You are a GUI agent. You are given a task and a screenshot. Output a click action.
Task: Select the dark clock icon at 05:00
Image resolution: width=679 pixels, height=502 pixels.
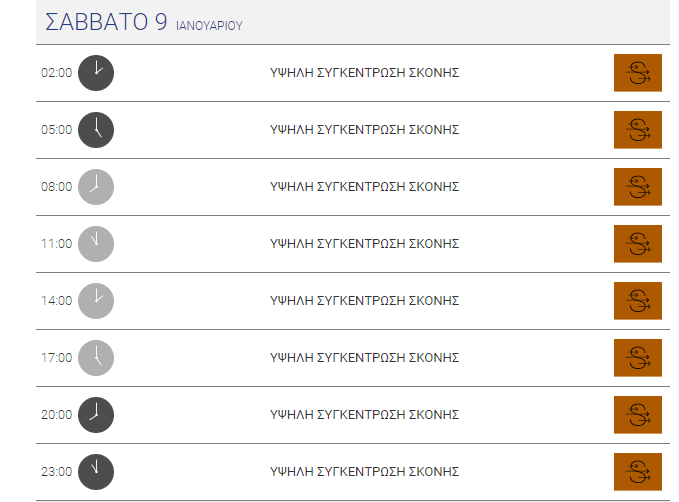click(x=96, y=130)
